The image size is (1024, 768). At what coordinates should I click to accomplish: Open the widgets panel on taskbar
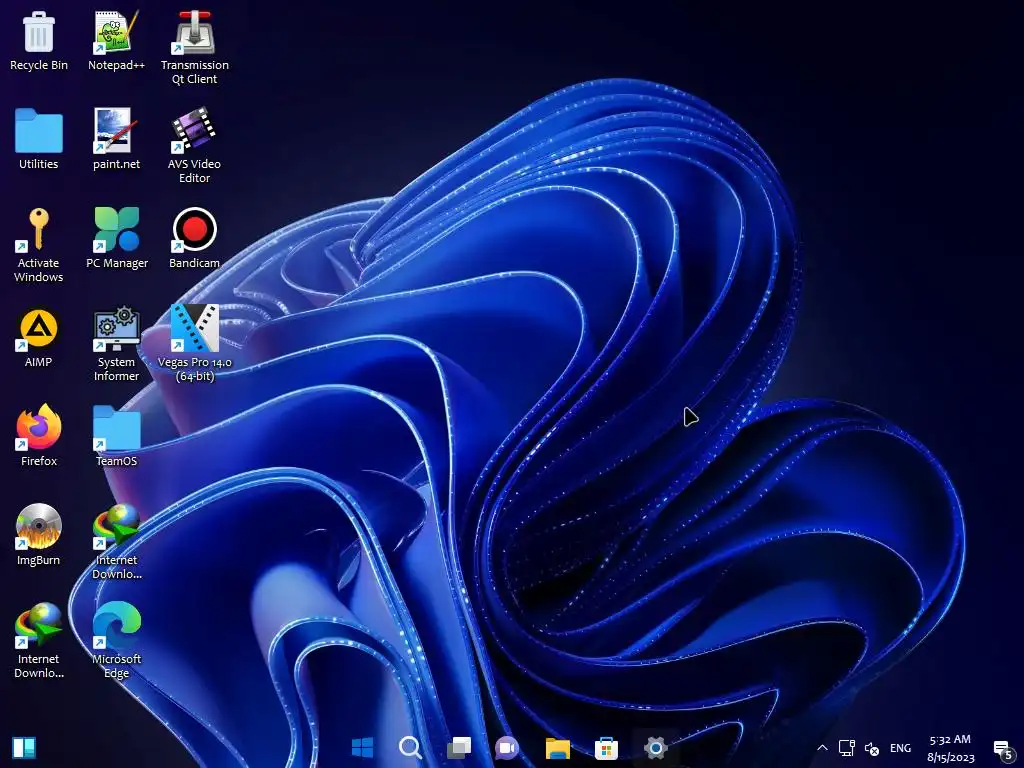click(x=24, y=748)
